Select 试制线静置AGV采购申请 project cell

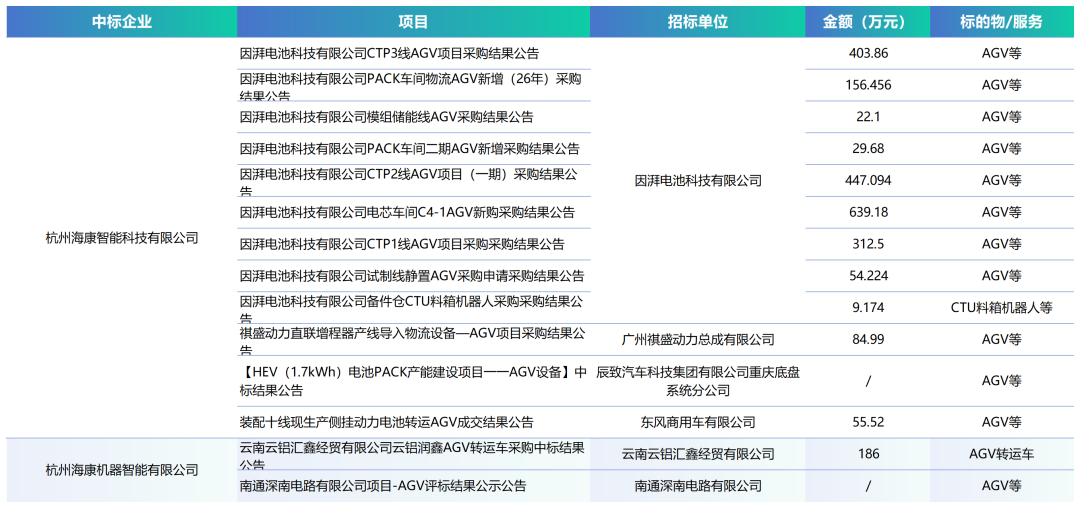pyautogui.click(x=413, y=275)
